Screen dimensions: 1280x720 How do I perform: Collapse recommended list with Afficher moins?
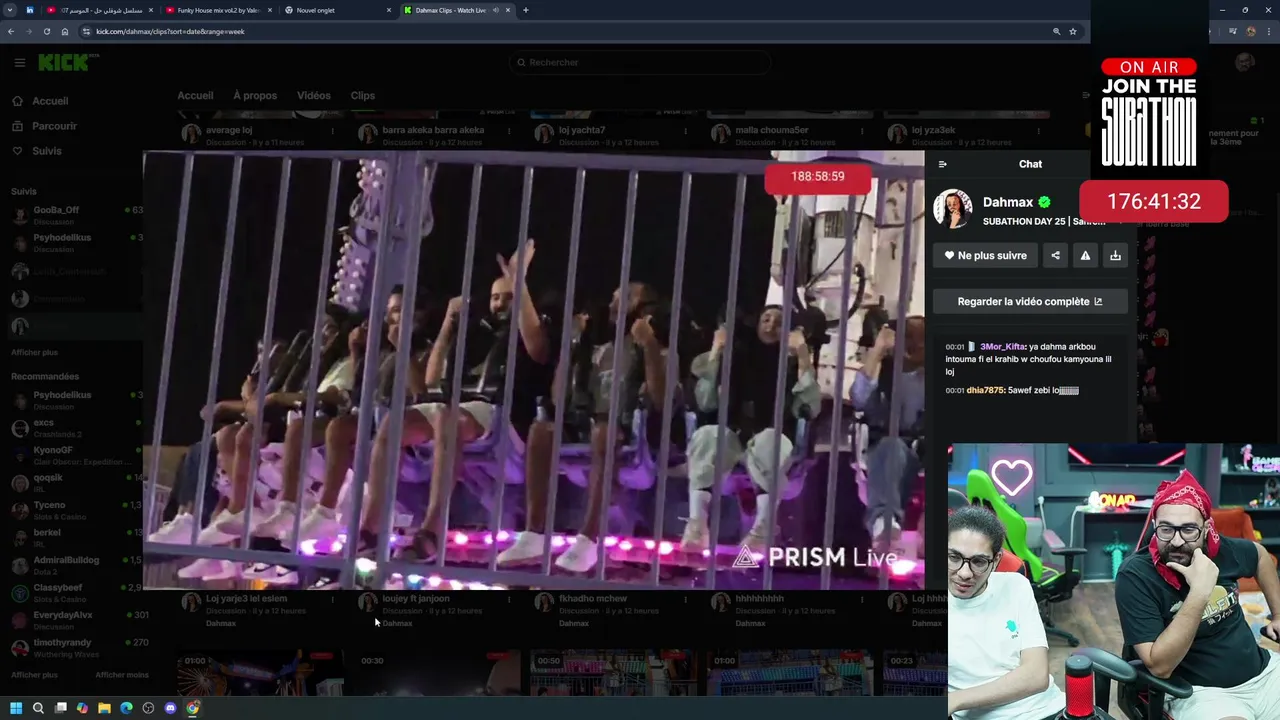tap(122, 675)
